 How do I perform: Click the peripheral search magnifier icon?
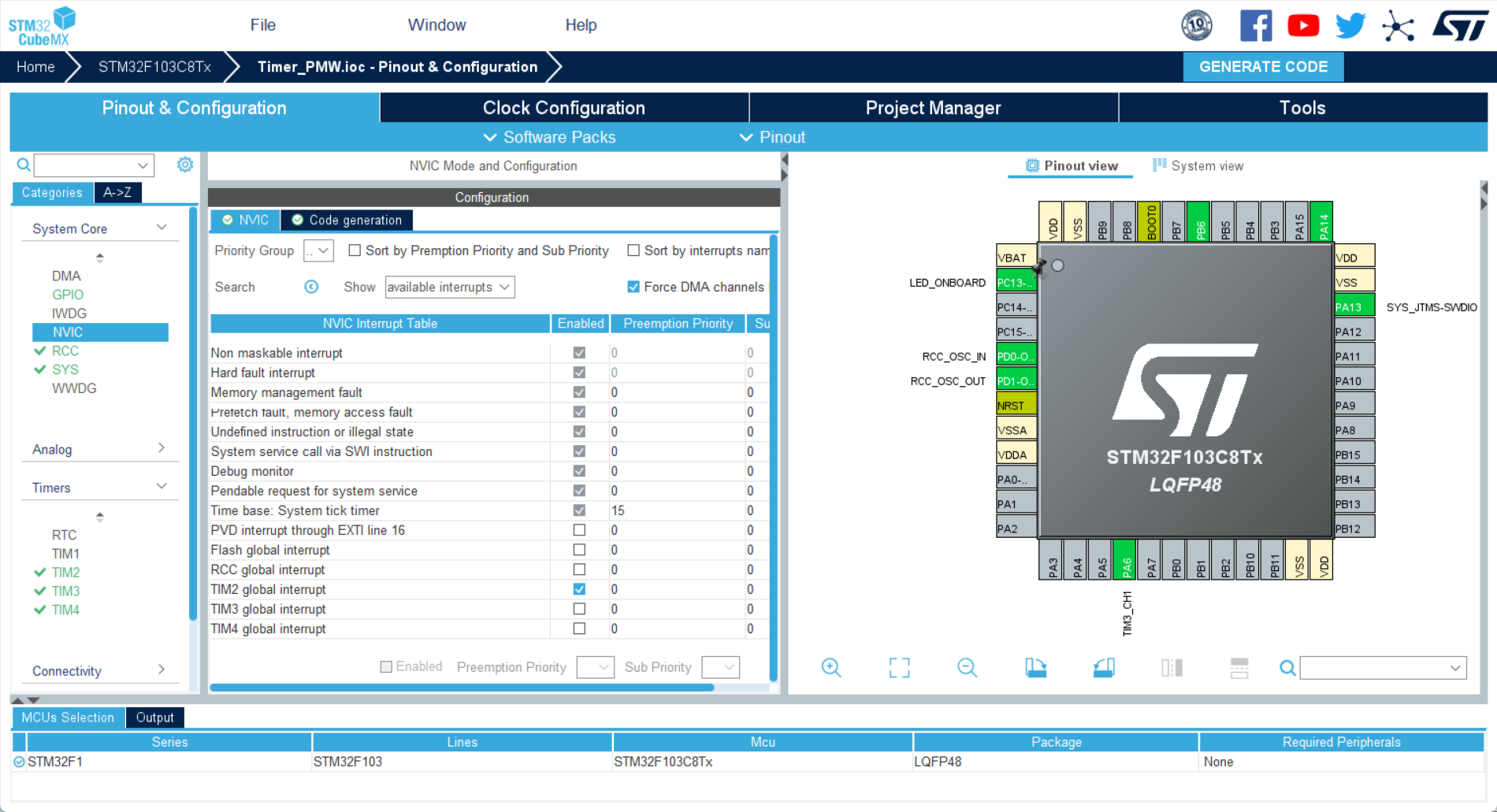tap(24, 165)
